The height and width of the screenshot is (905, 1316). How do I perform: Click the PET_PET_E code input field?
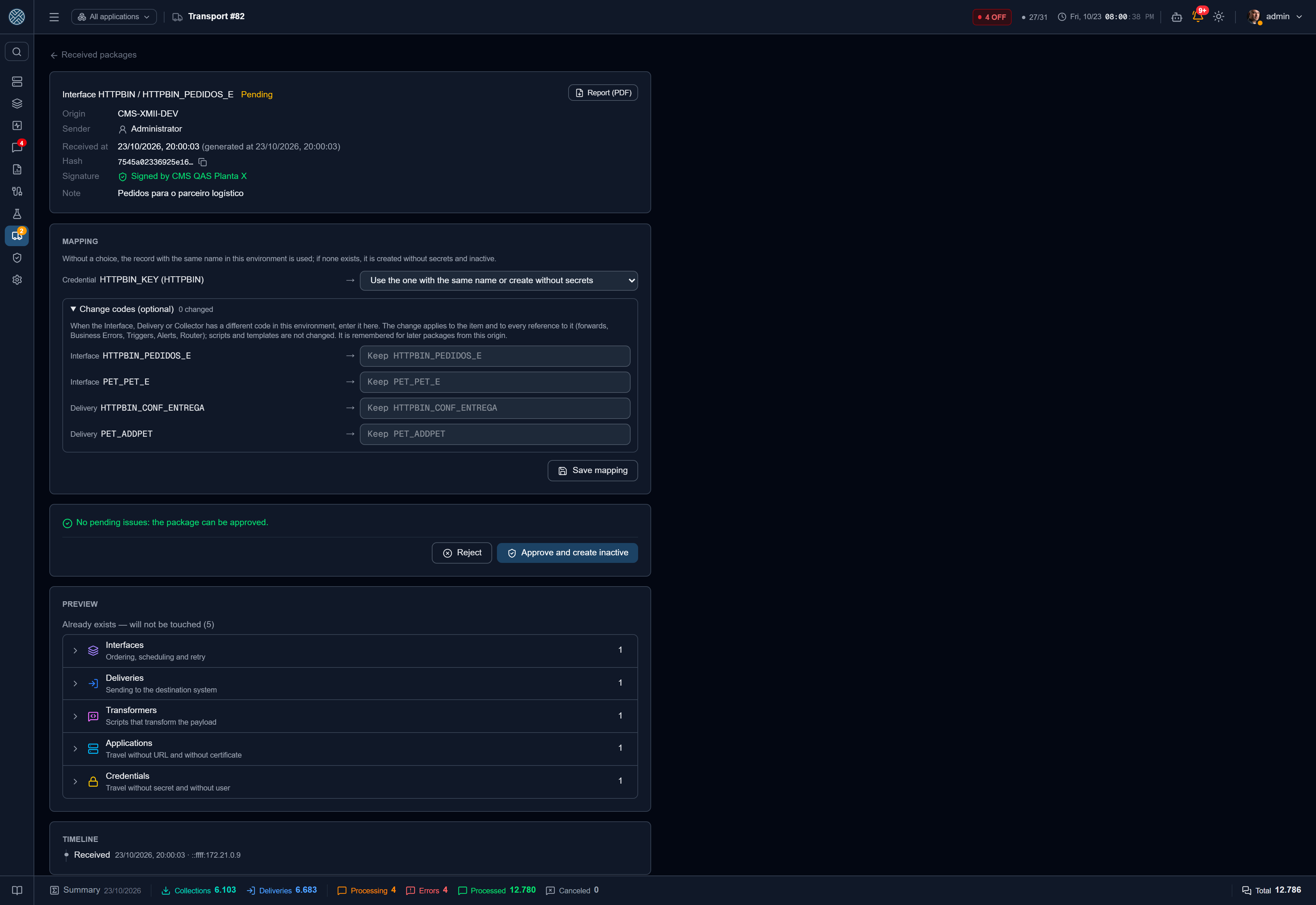[495, 382]
